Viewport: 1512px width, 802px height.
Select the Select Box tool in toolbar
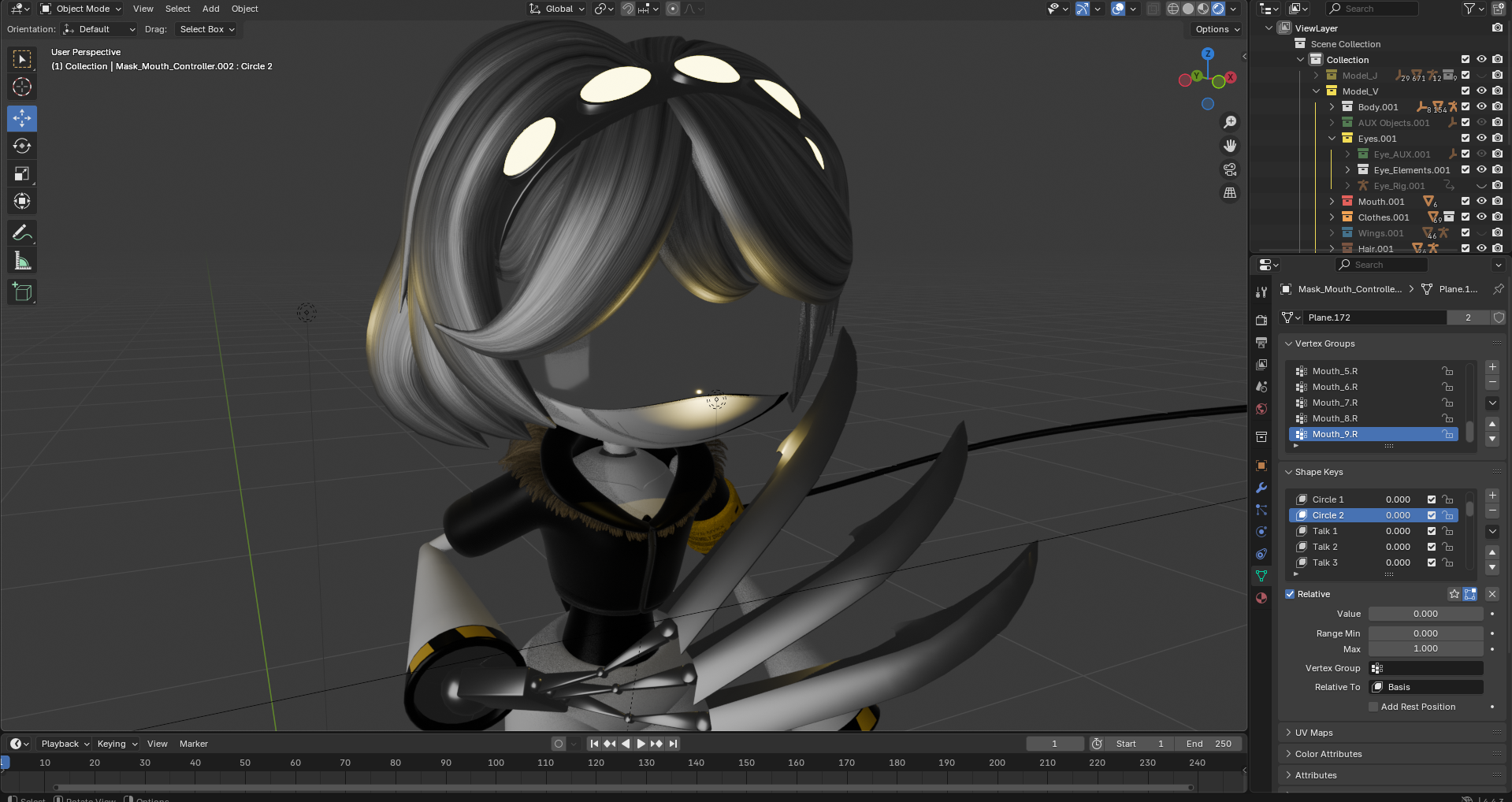(22, 59)
